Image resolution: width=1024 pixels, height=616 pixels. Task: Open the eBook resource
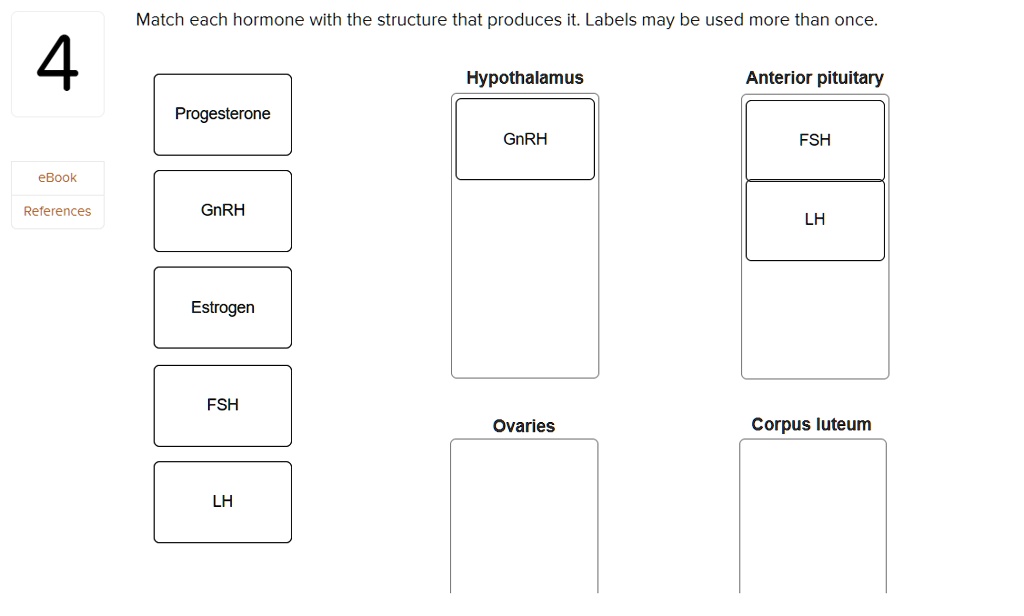[57, 177]
